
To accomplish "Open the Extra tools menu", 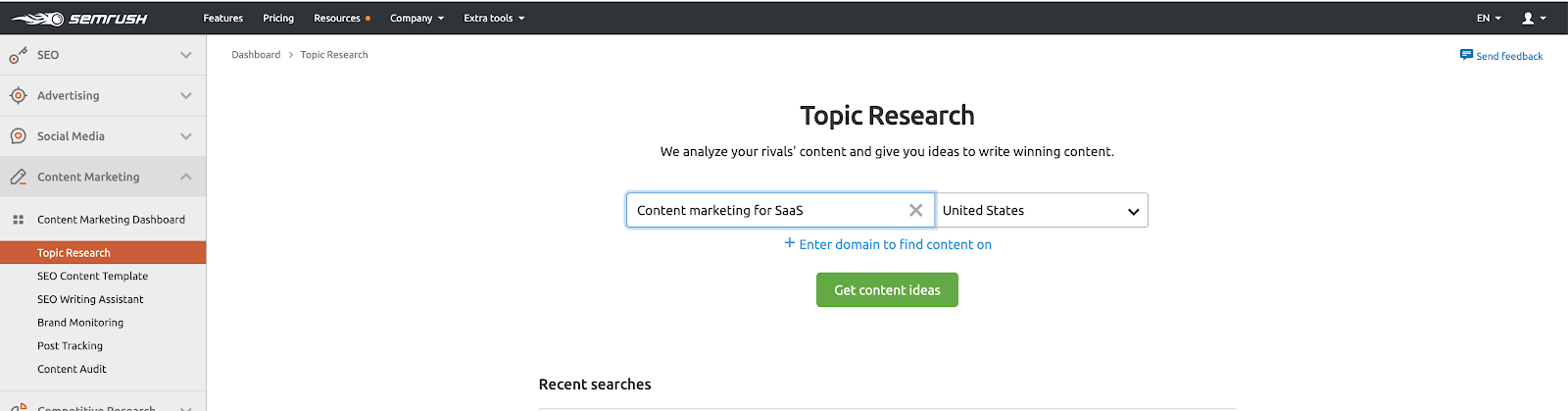I will pyautogui.click(x=494, y=18).
